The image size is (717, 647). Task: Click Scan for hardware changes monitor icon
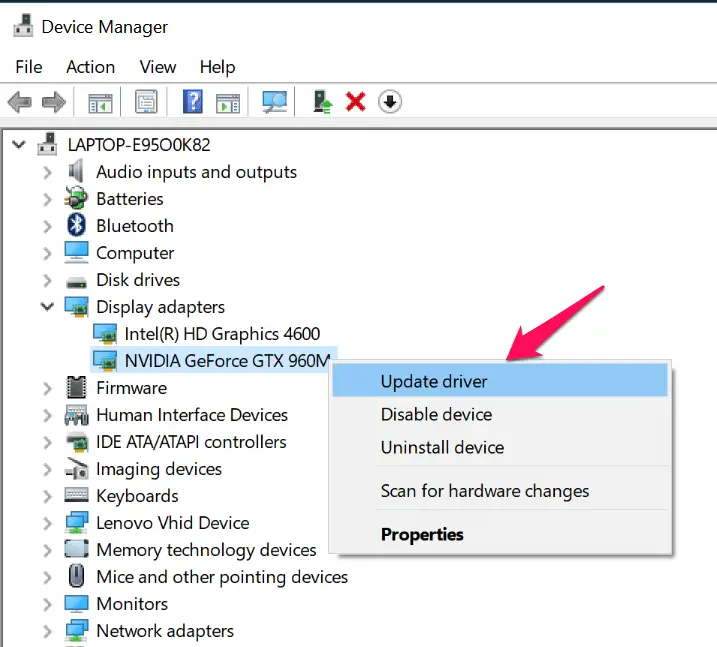274,102
